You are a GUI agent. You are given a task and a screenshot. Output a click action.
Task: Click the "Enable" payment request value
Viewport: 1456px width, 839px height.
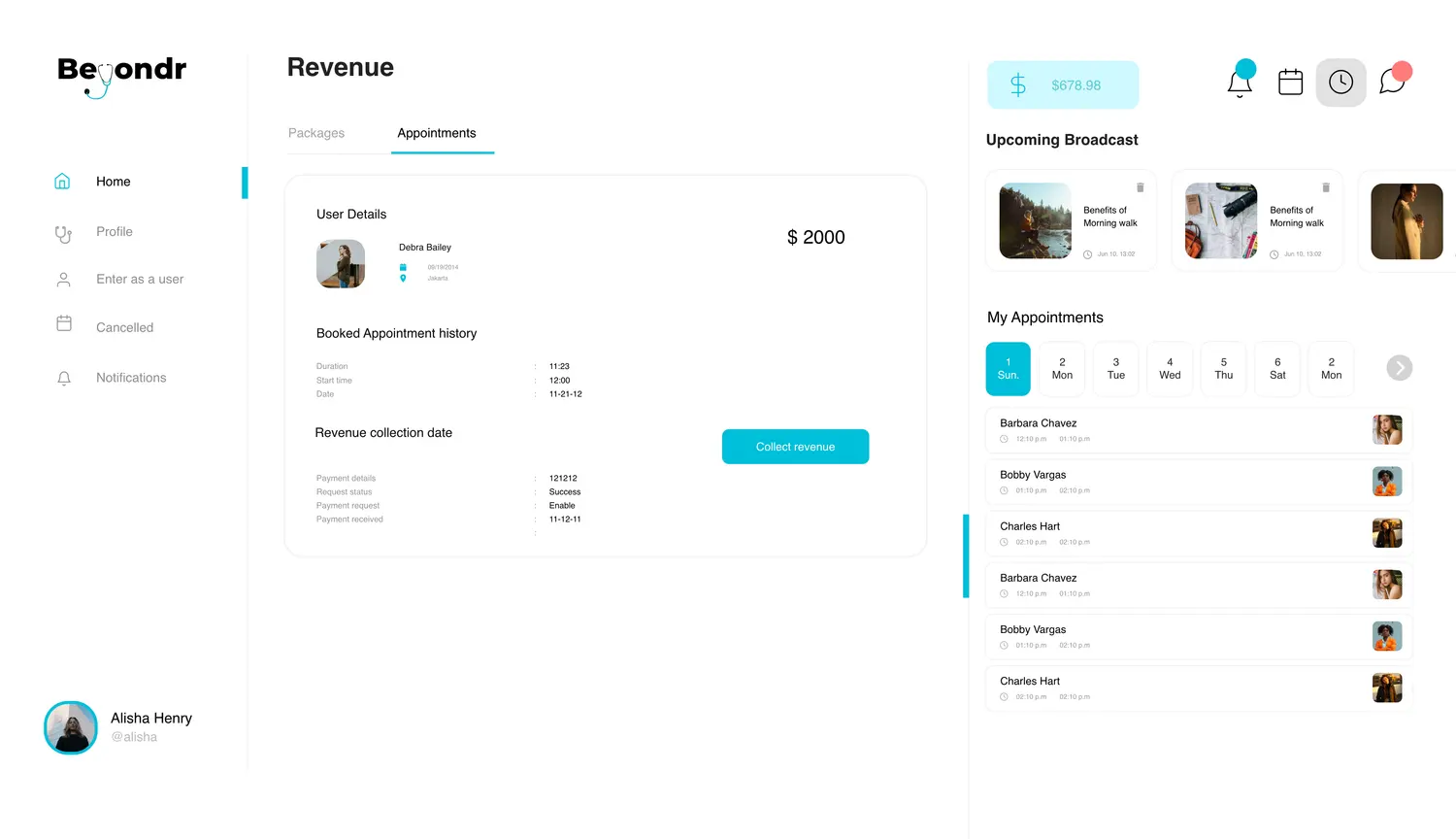(562, 506)
